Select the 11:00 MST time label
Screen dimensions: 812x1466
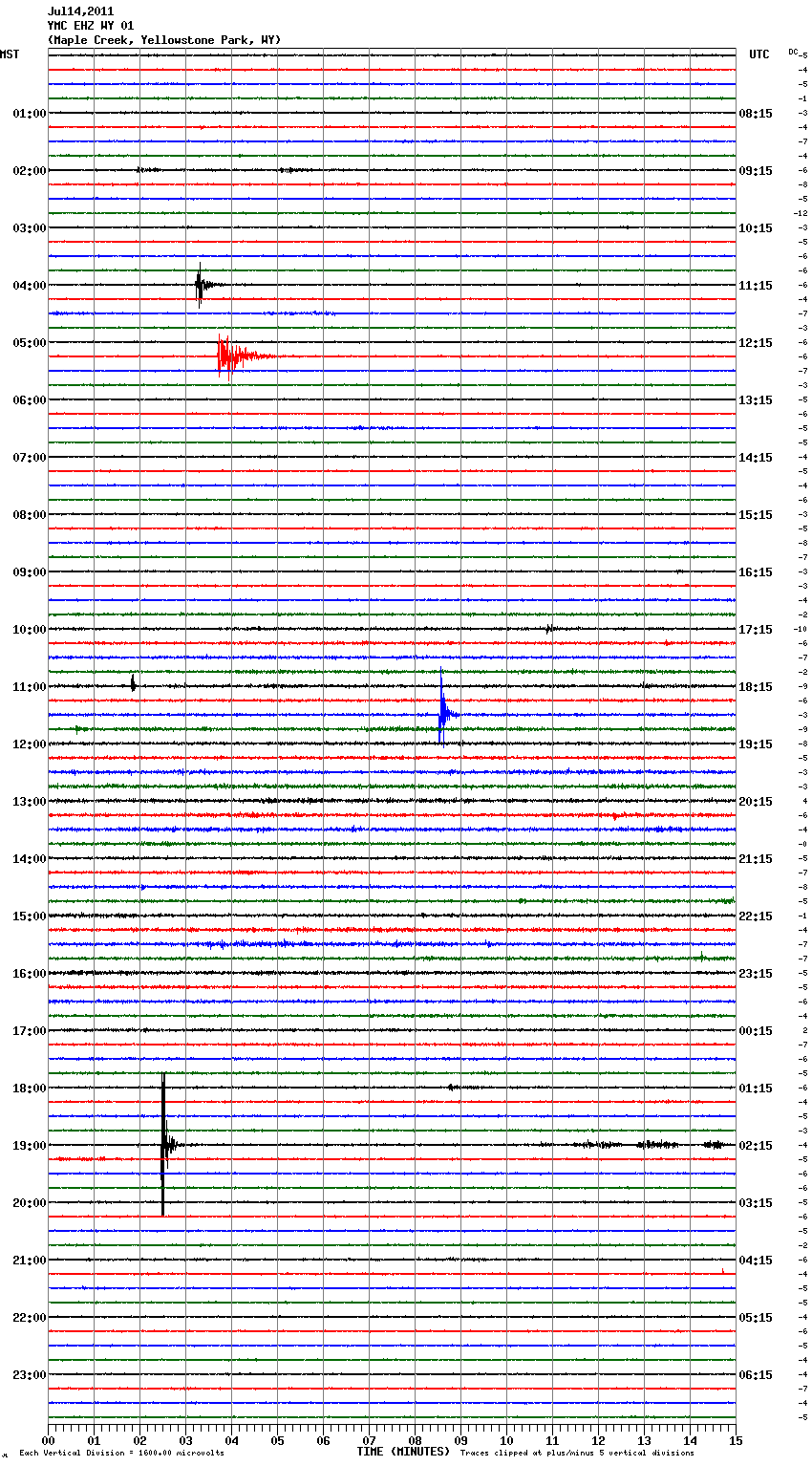tap(30, 687)
